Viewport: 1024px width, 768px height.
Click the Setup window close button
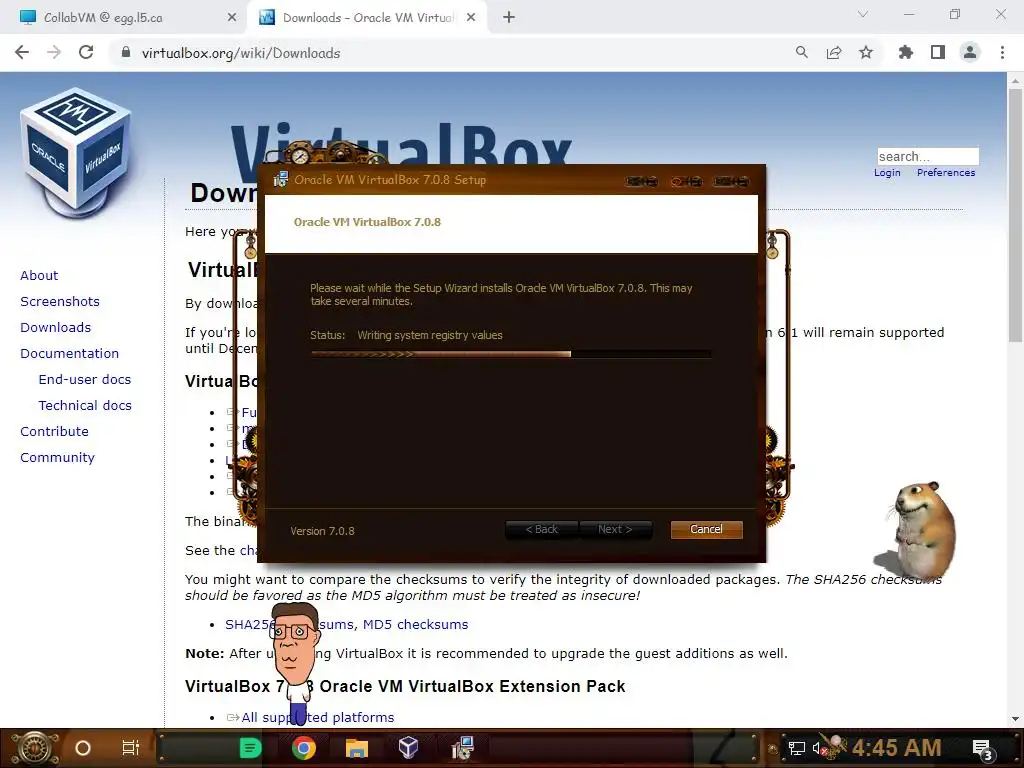pyautogui.click(x=731, y=182)
